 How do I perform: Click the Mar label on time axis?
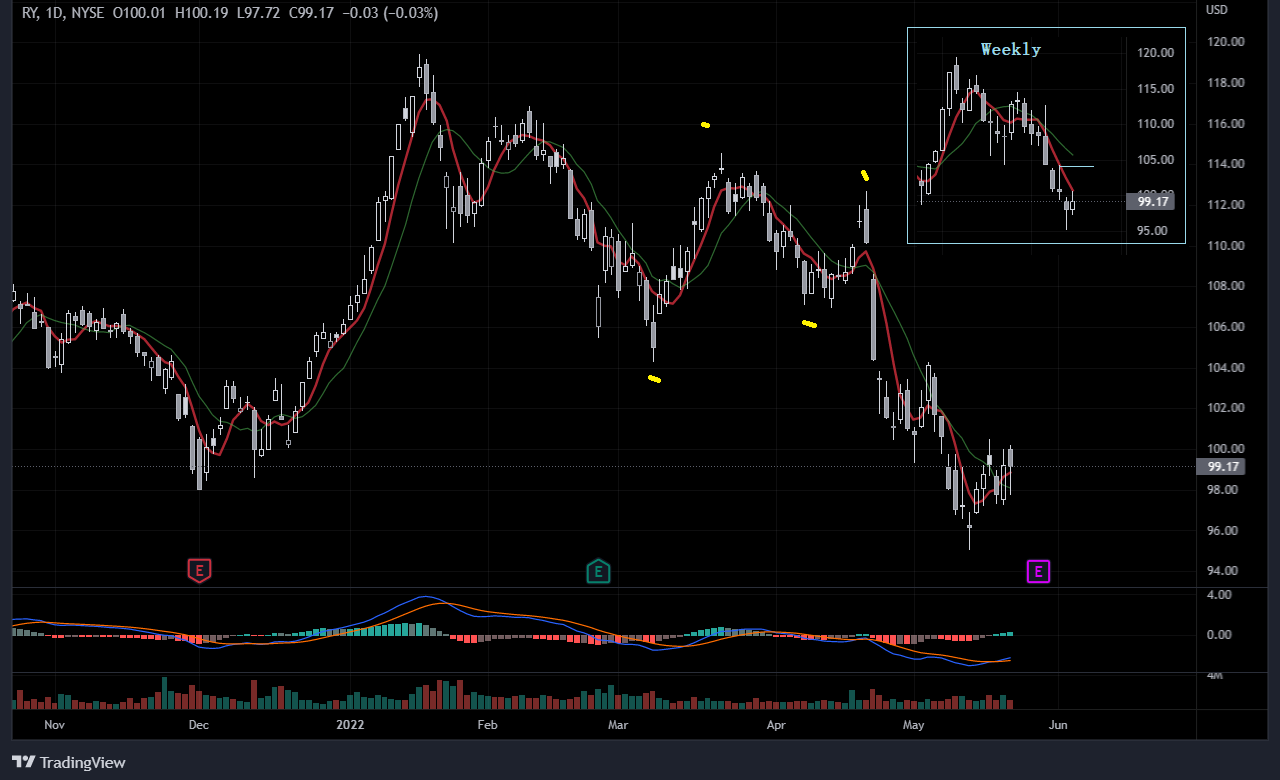click(618, 723)
